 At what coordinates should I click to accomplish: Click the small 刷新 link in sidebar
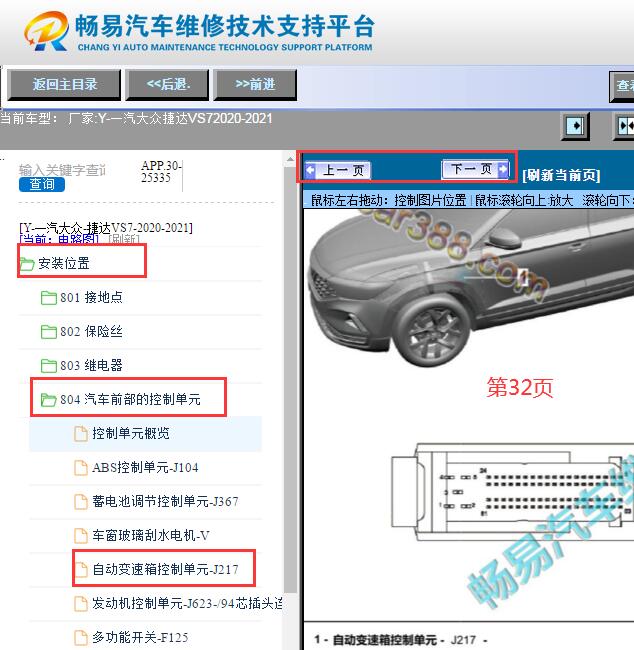pos(124,239)
